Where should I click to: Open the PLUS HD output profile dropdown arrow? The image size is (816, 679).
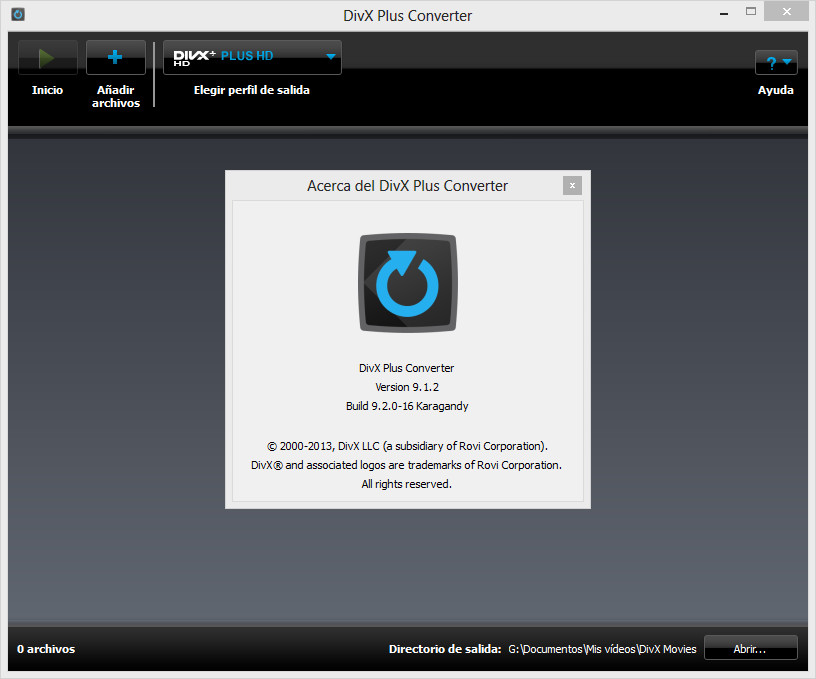pos(330,57)
